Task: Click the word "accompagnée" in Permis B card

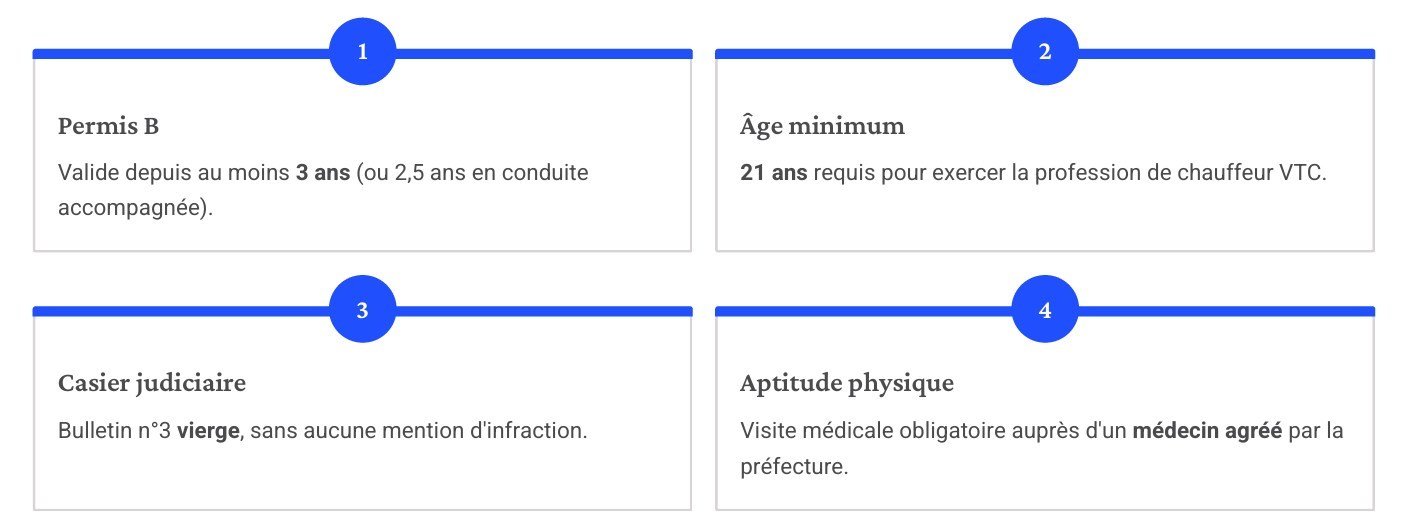Action: coord(133,210)
